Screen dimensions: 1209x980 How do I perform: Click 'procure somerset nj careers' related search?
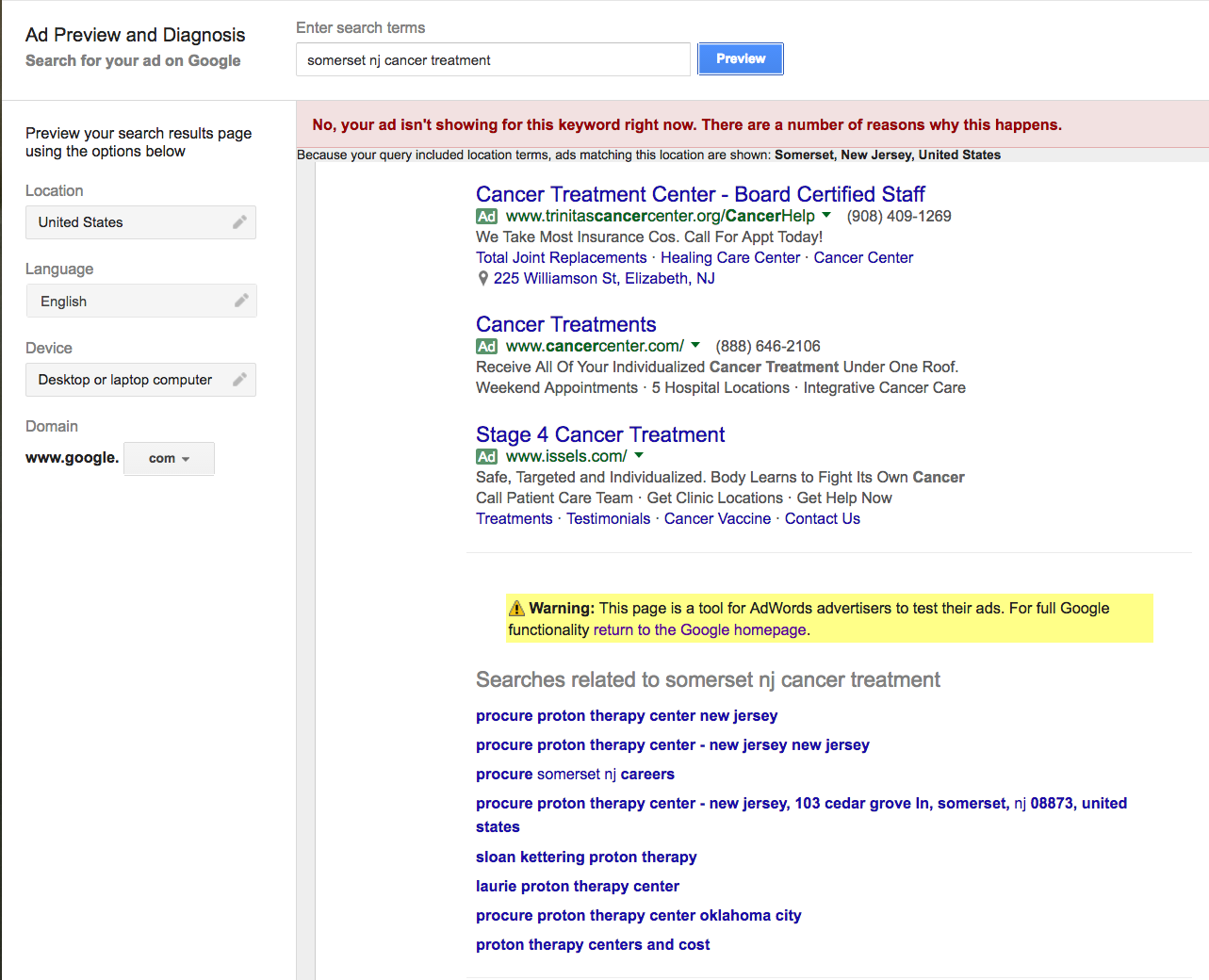[575, 774]
